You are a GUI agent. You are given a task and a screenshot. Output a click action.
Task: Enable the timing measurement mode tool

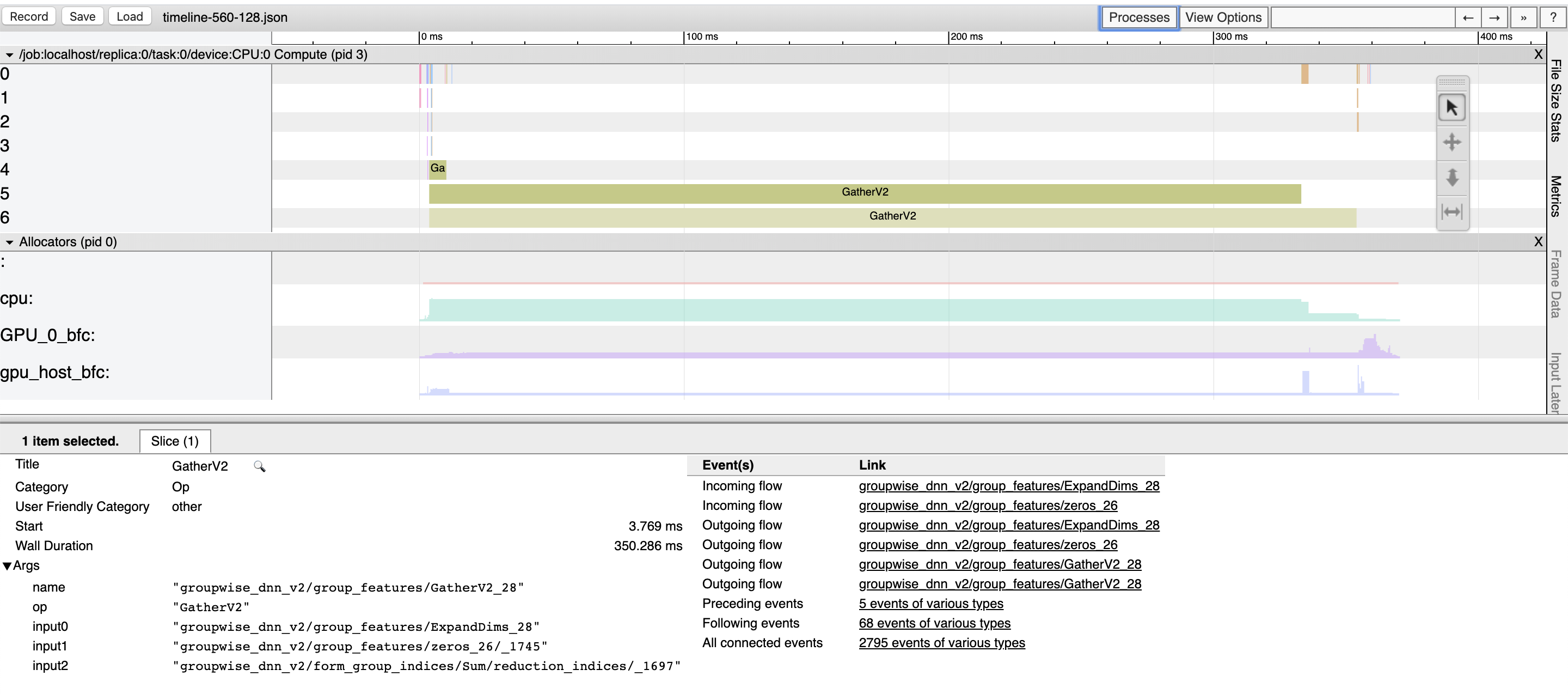[x=1453, y=212]
